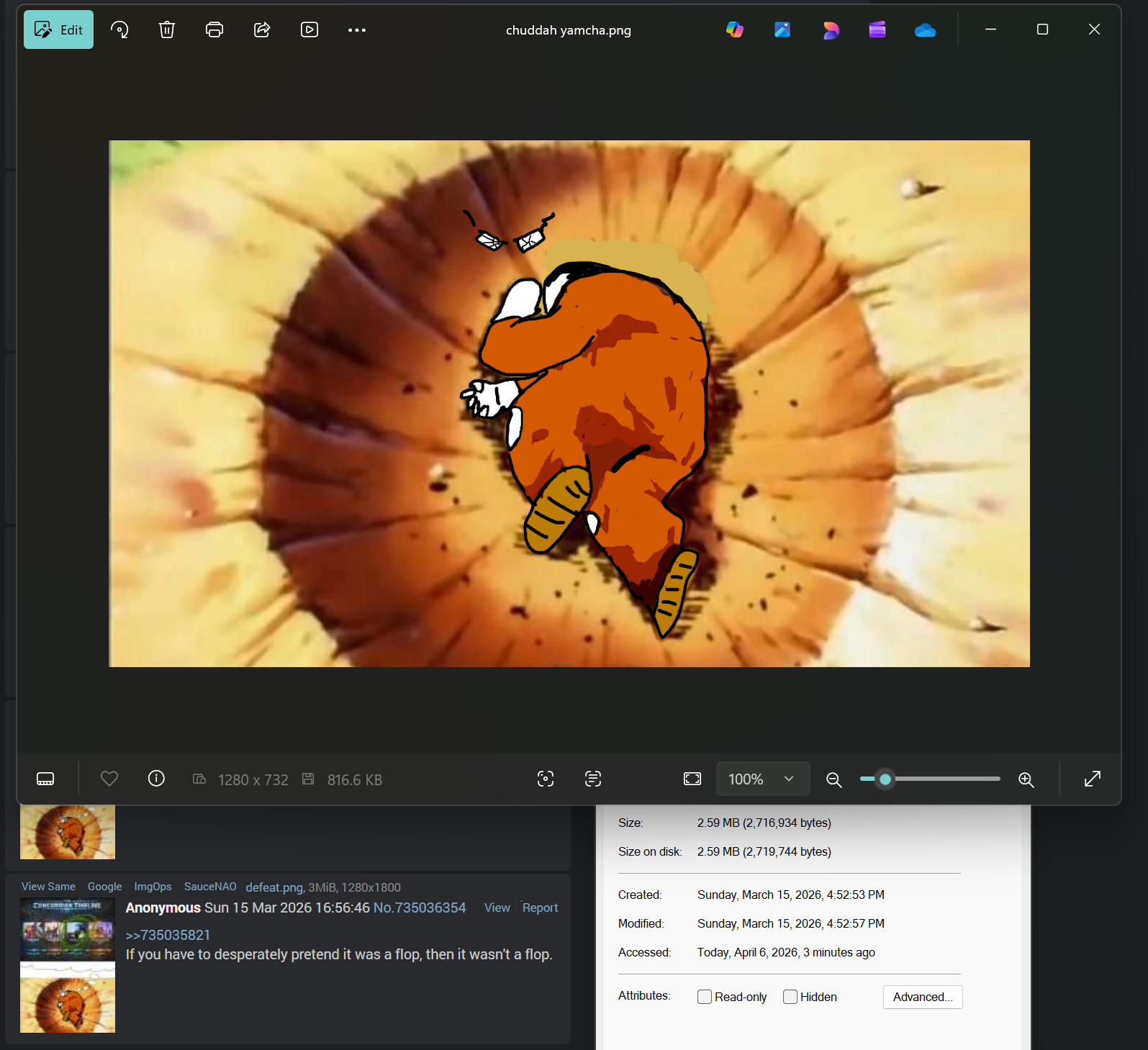1148x1050 pixels.
Task: Click the 816.6 KB file size text
Action: click(355, 780)
